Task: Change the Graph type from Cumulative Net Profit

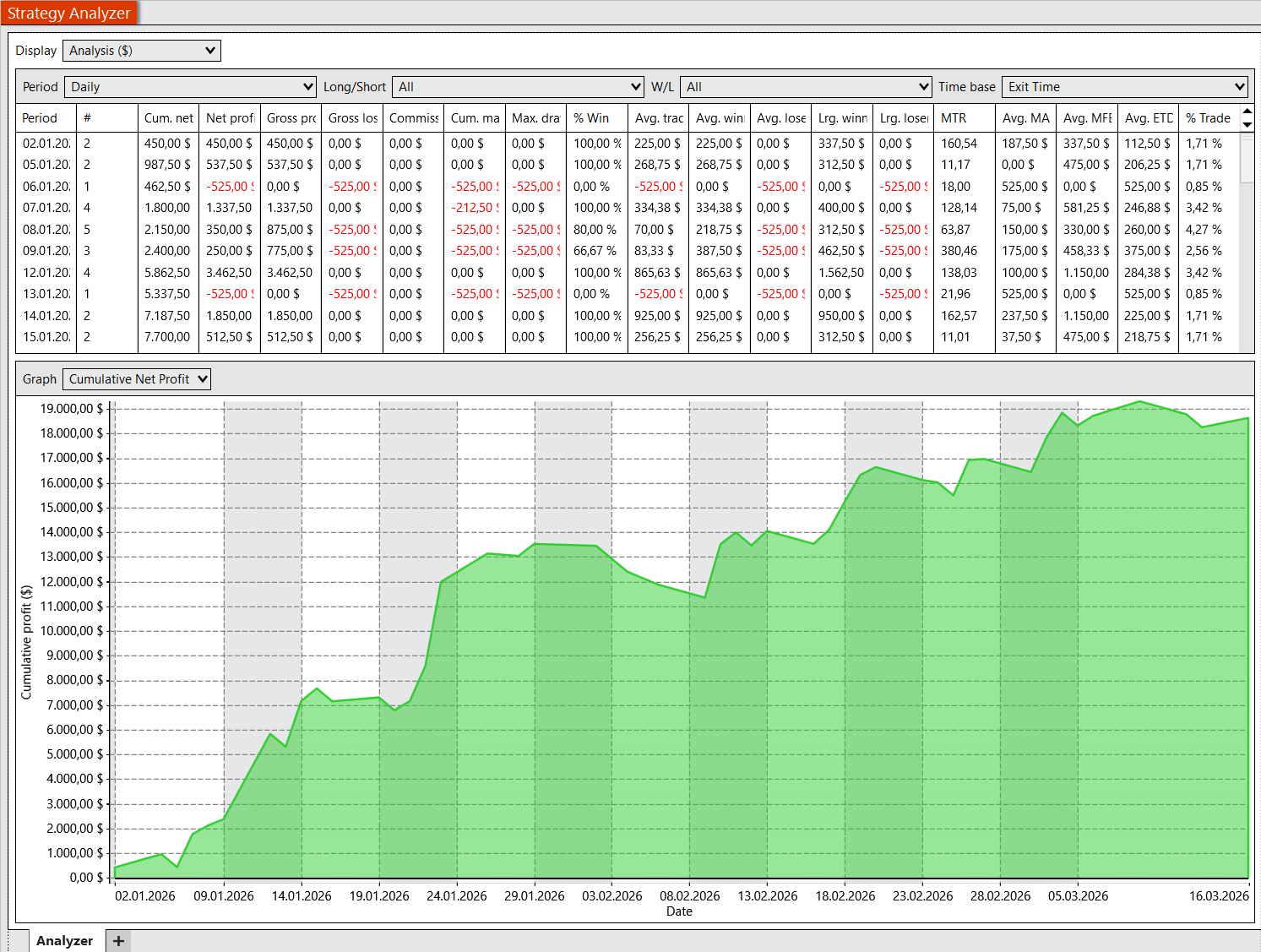Action: pyautogui.click(x=137, y=379)
